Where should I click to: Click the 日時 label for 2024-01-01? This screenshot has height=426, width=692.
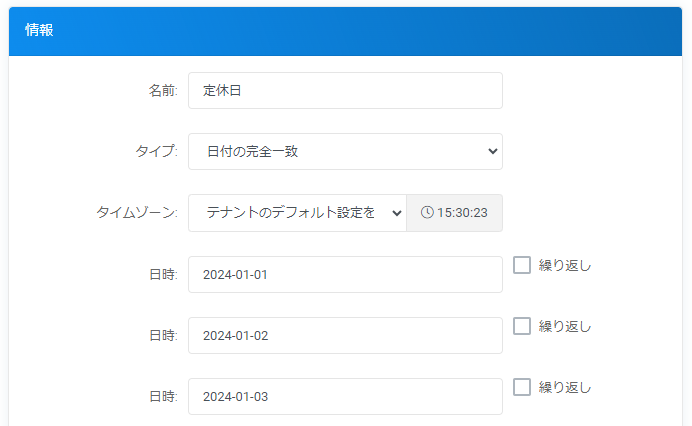click(x=163, y=274)
